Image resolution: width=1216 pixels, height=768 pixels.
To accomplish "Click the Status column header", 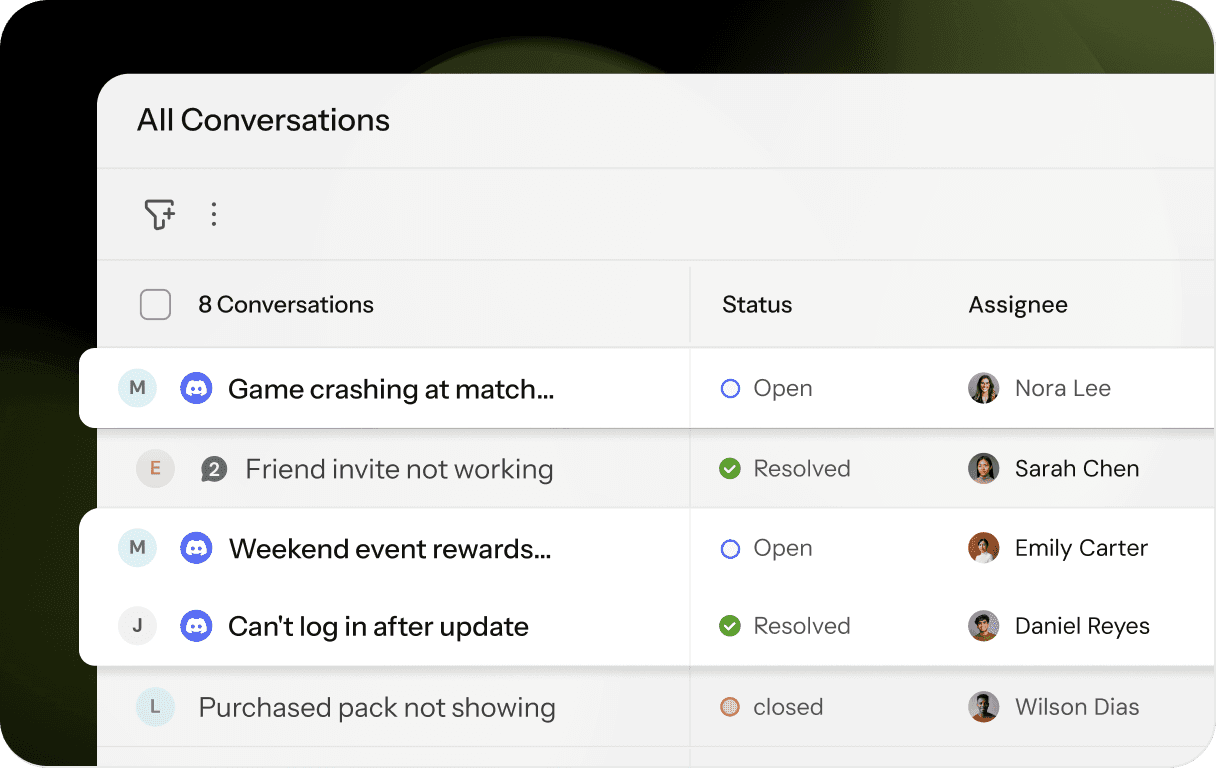I will pos(757,305).
